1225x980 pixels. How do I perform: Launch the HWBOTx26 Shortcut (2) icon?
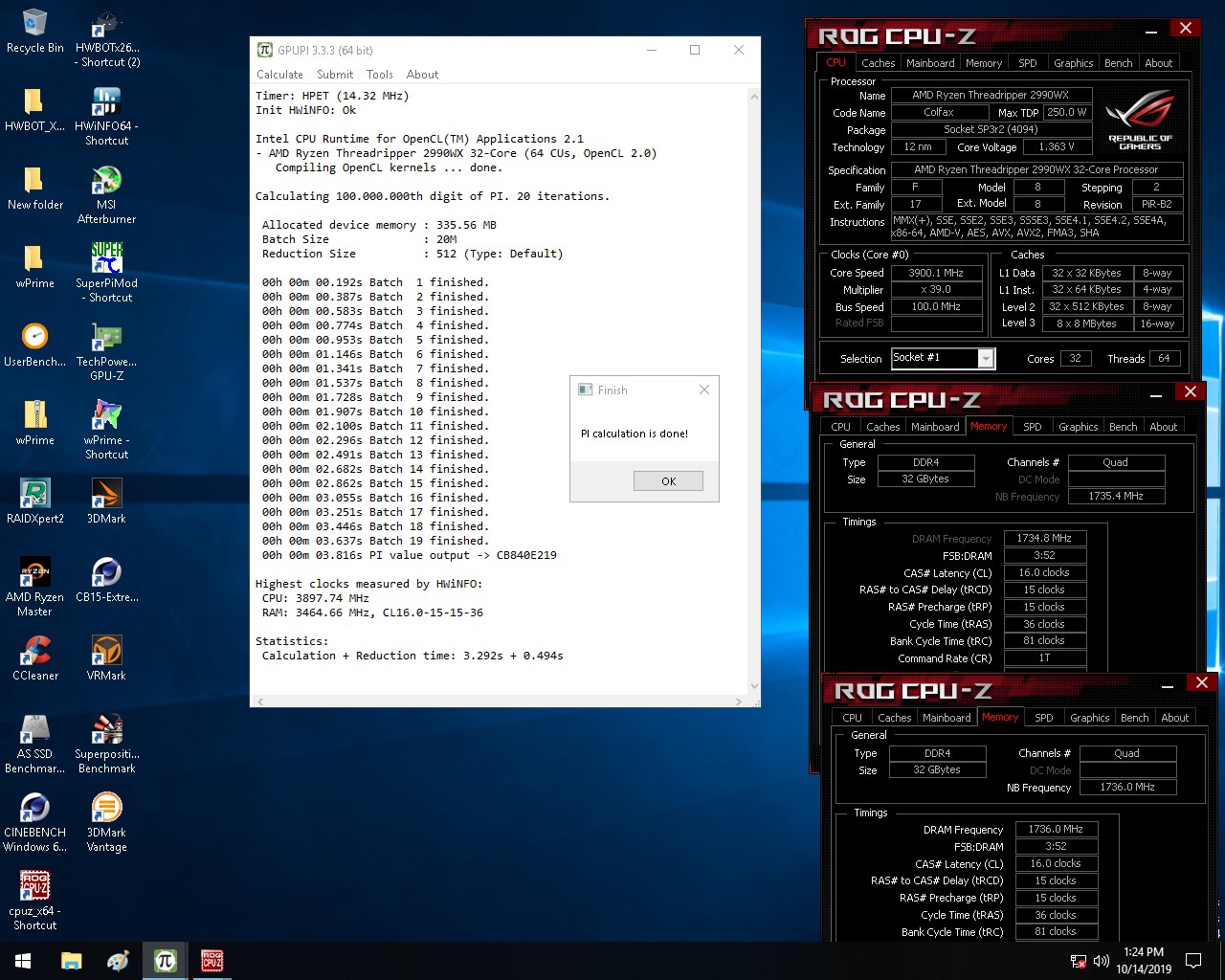tap(106, 38)
